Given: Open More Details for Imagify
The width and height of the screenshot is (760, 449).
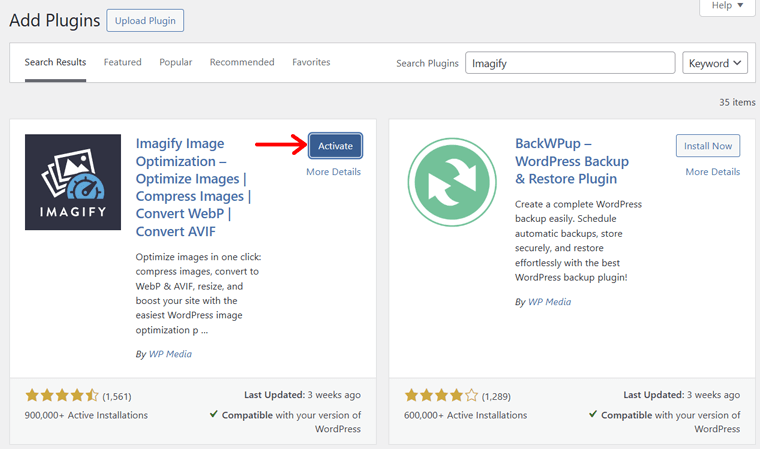Looking at the screenshot, I should pos(333,172).
